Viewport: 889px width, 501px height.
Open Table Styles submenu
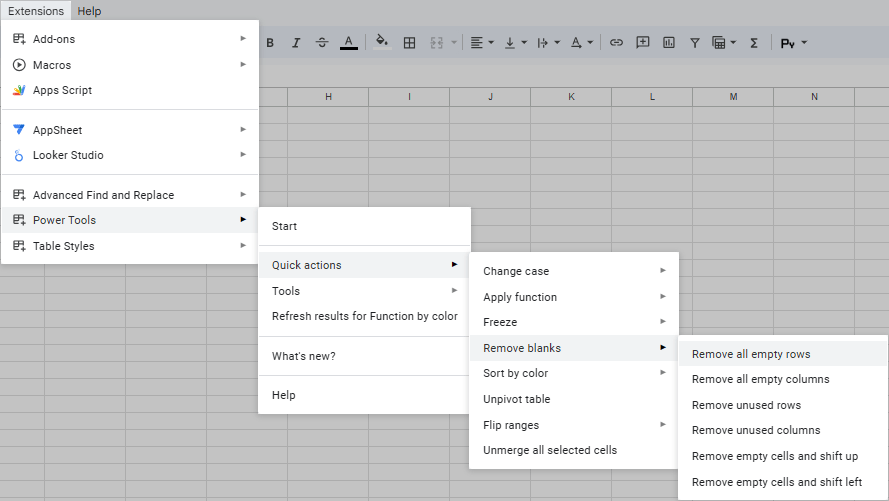[130, 245]
